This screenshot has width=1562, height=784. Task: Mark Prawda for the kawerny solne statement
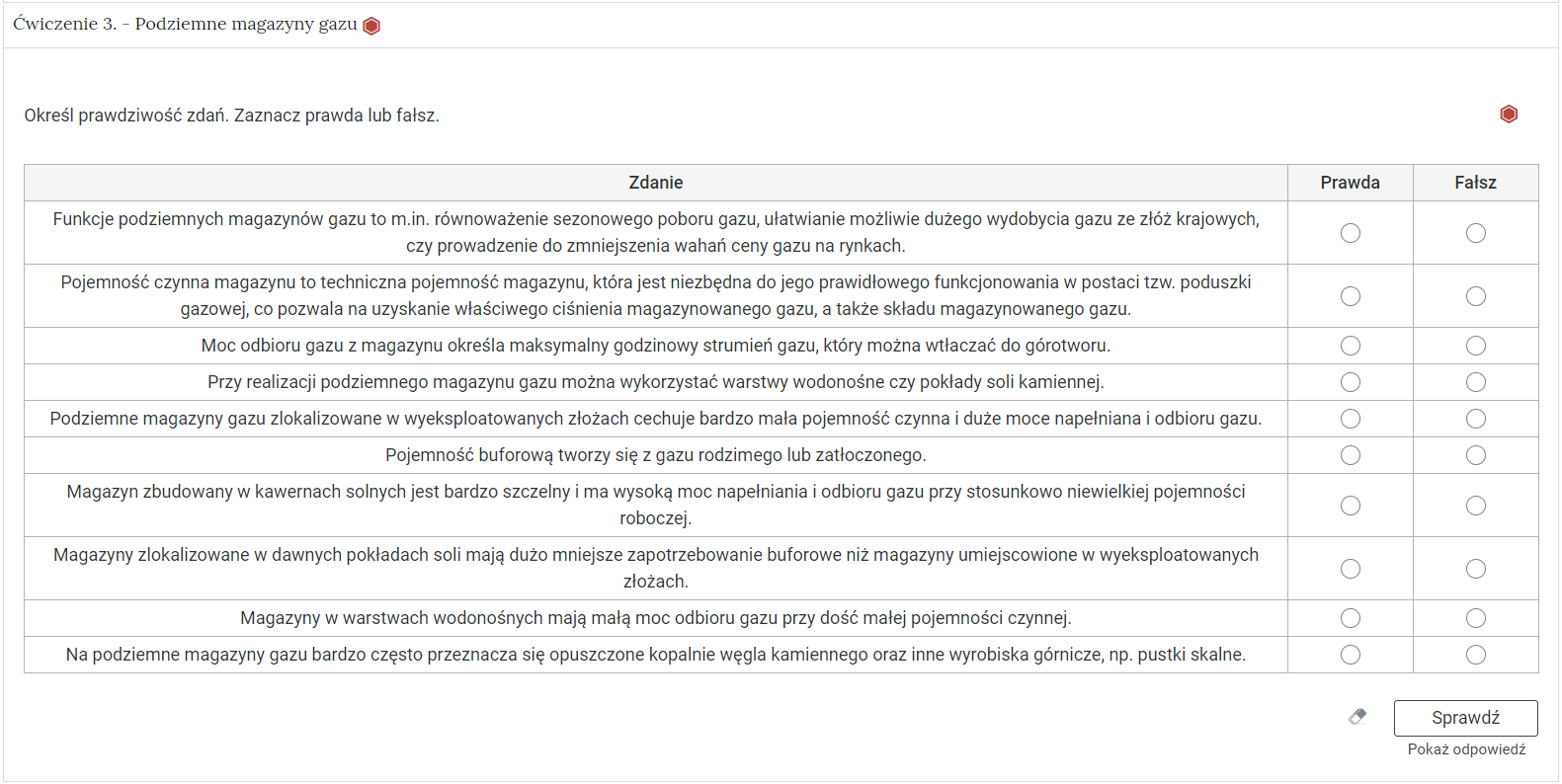pyautogui.click(x=1350, y=505)
